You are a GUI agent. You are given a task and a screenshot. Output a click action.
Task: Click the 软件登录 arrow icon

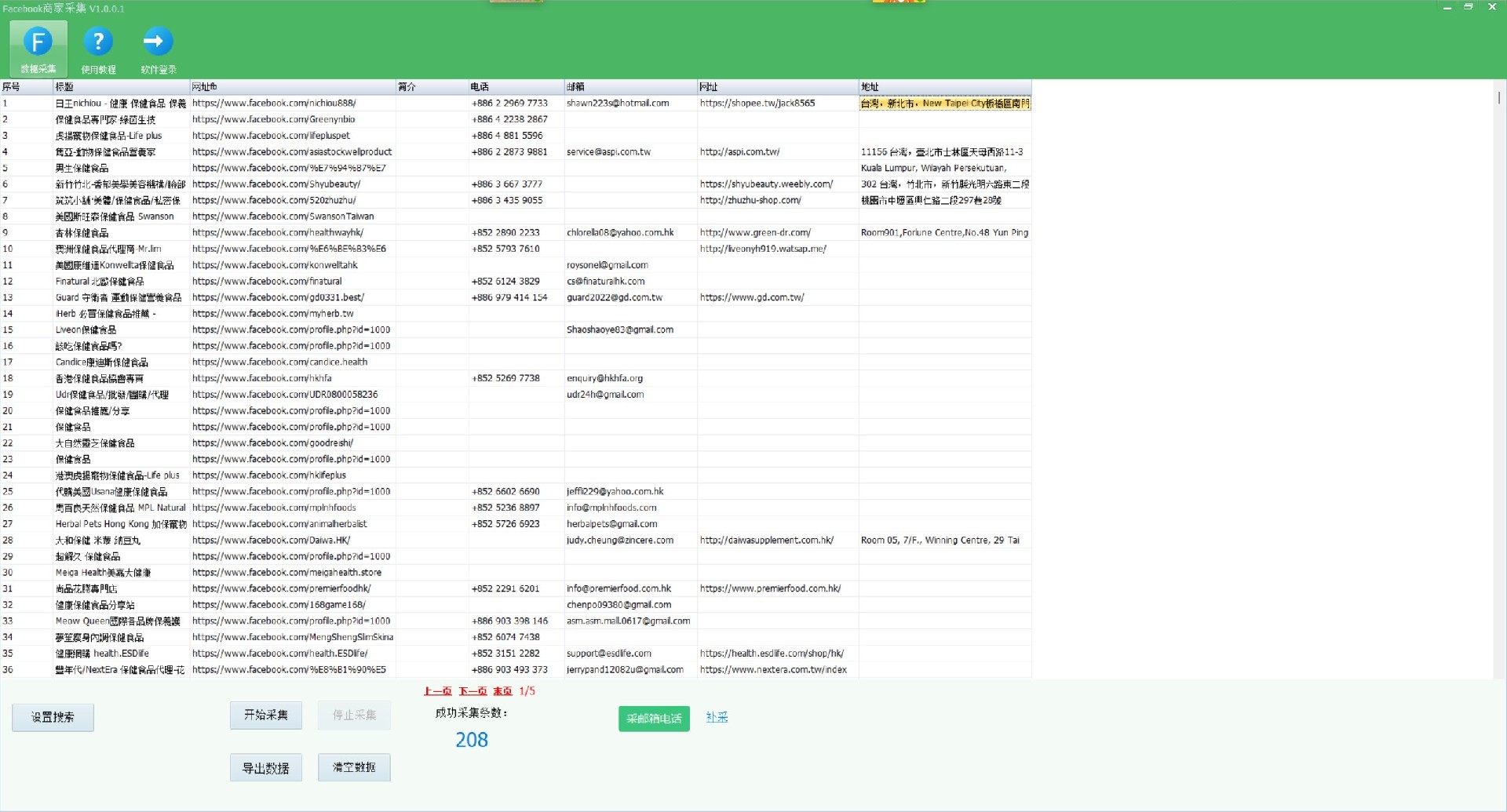(x=158, y=49)
